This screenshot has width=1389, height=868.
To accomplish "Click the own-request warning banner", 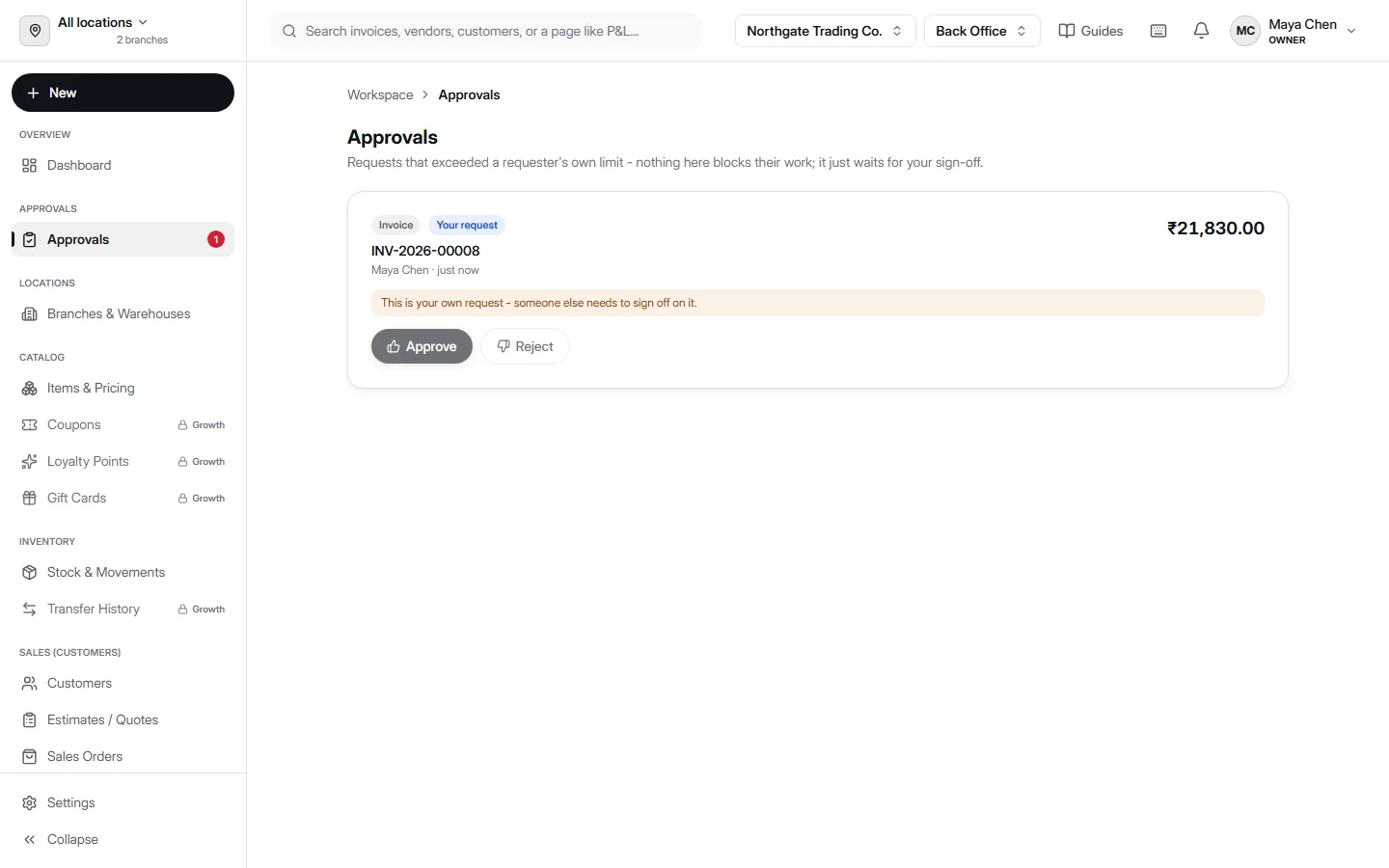I will (818, 303).
